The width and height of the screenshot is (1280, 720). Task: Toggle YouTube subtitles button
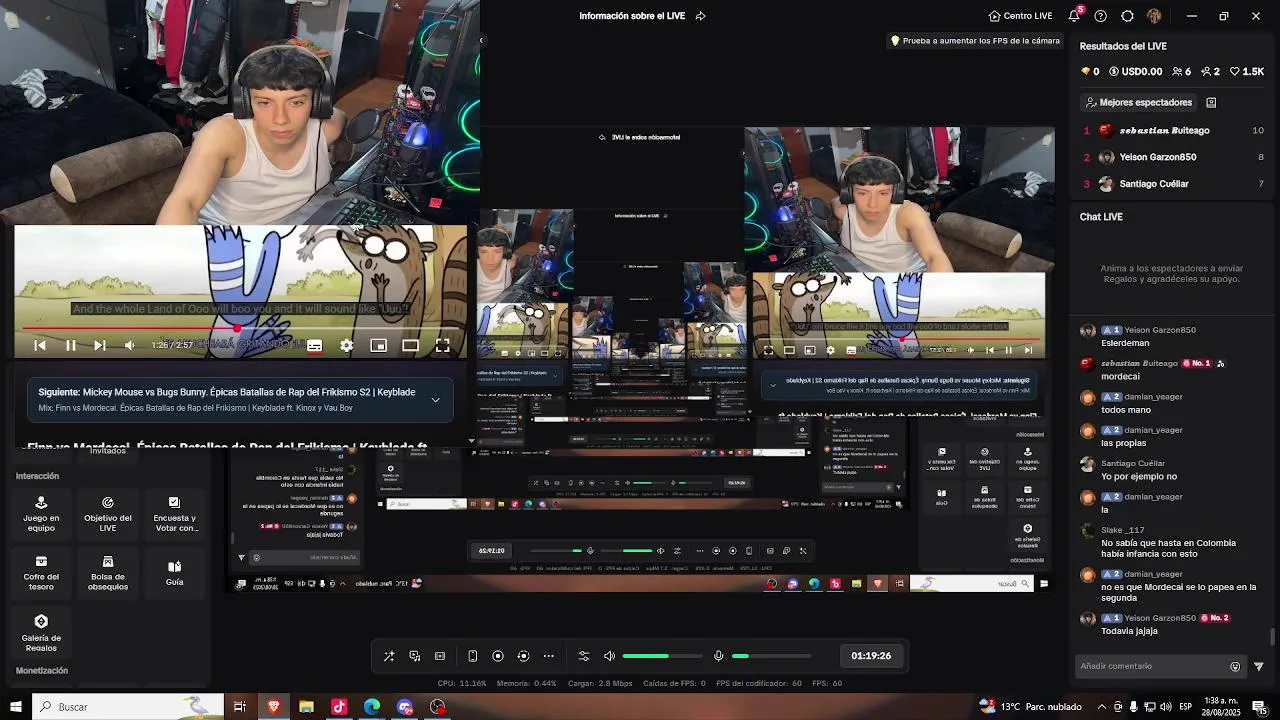click(314, 345)
